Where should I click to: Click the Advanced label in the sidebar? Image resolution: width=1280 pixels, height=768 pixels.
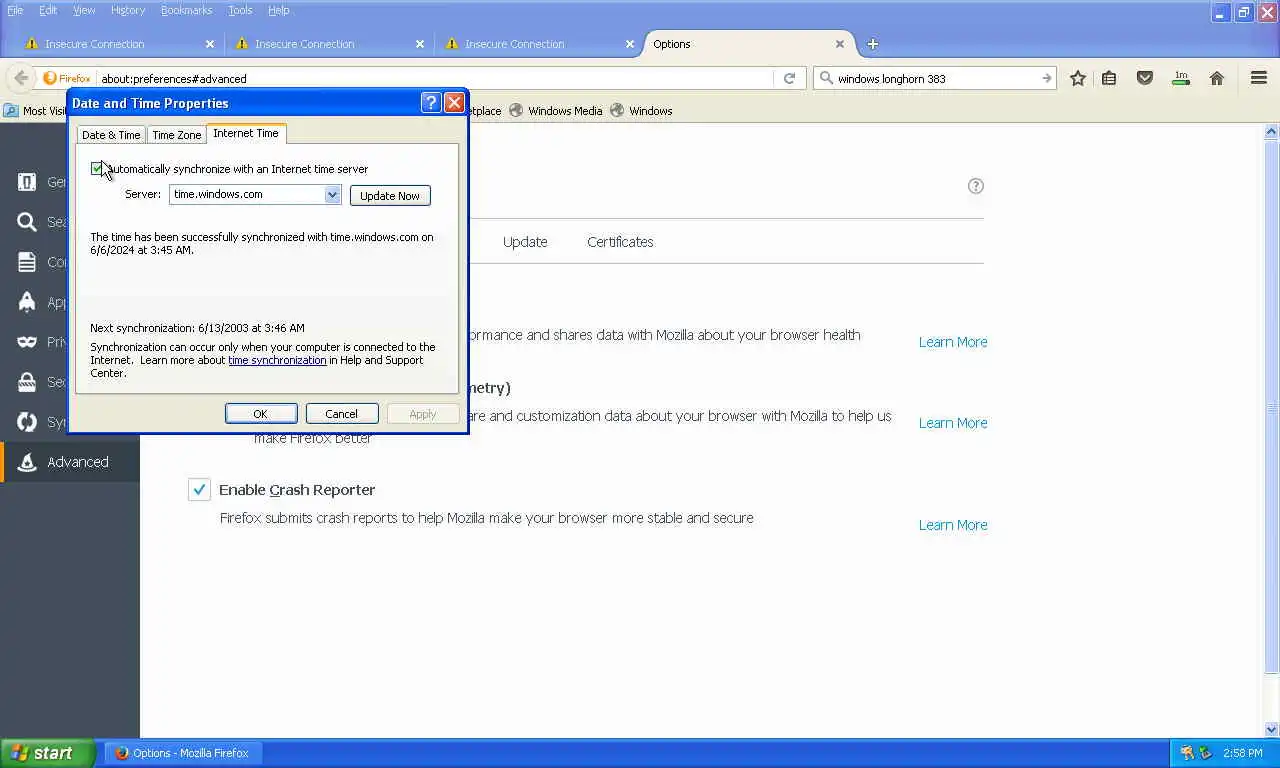(x=78, y=462)
